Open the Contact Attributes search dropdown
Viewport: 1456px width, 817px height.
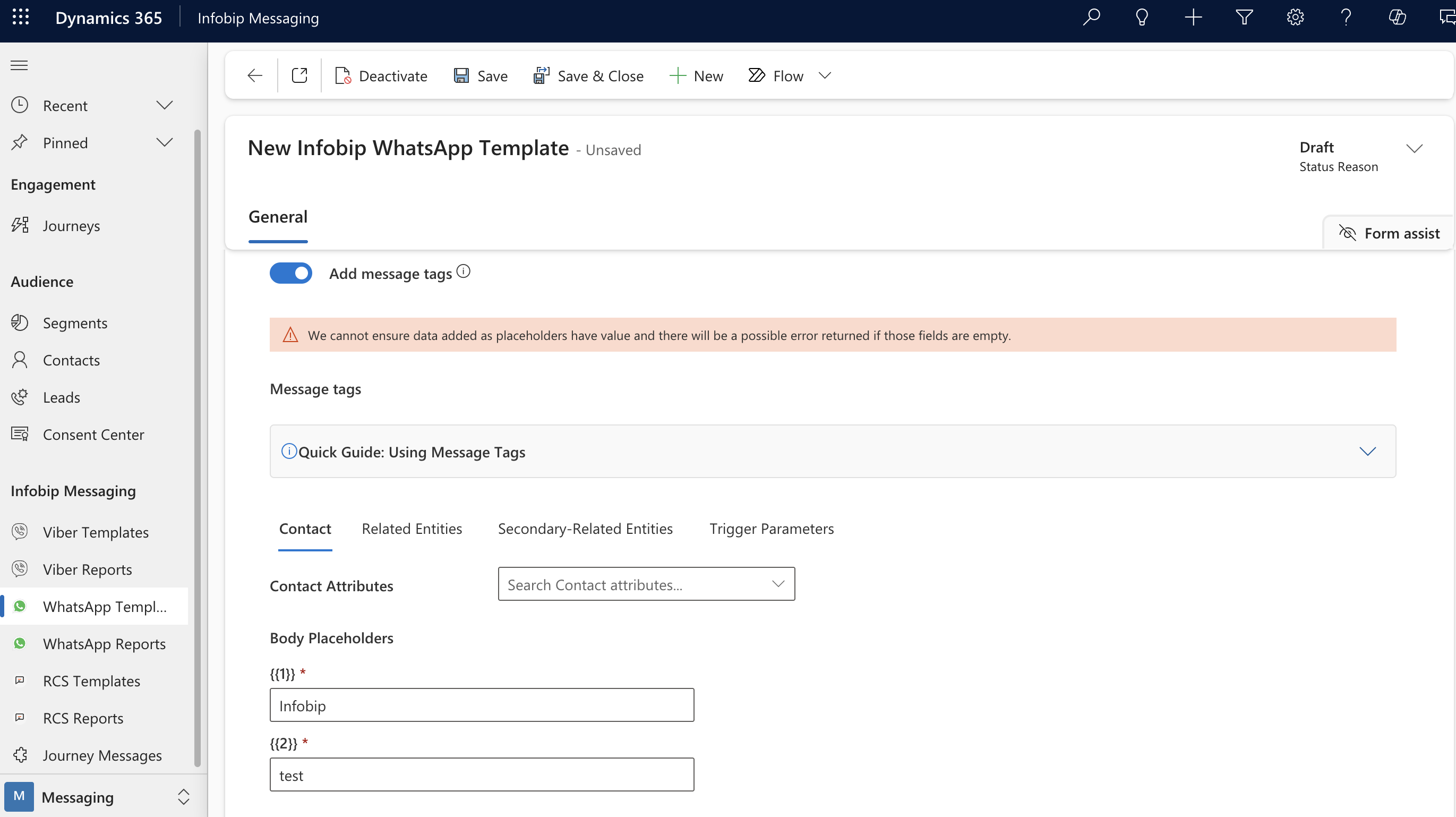(x=646, y=585)
